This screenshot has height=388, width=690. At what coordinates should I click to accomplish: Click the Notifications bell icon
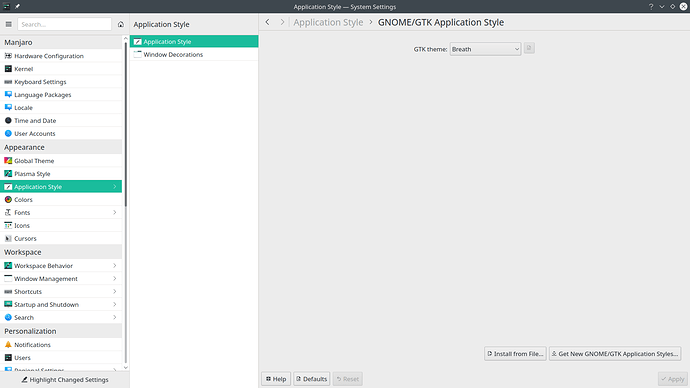tap(8, 344)
